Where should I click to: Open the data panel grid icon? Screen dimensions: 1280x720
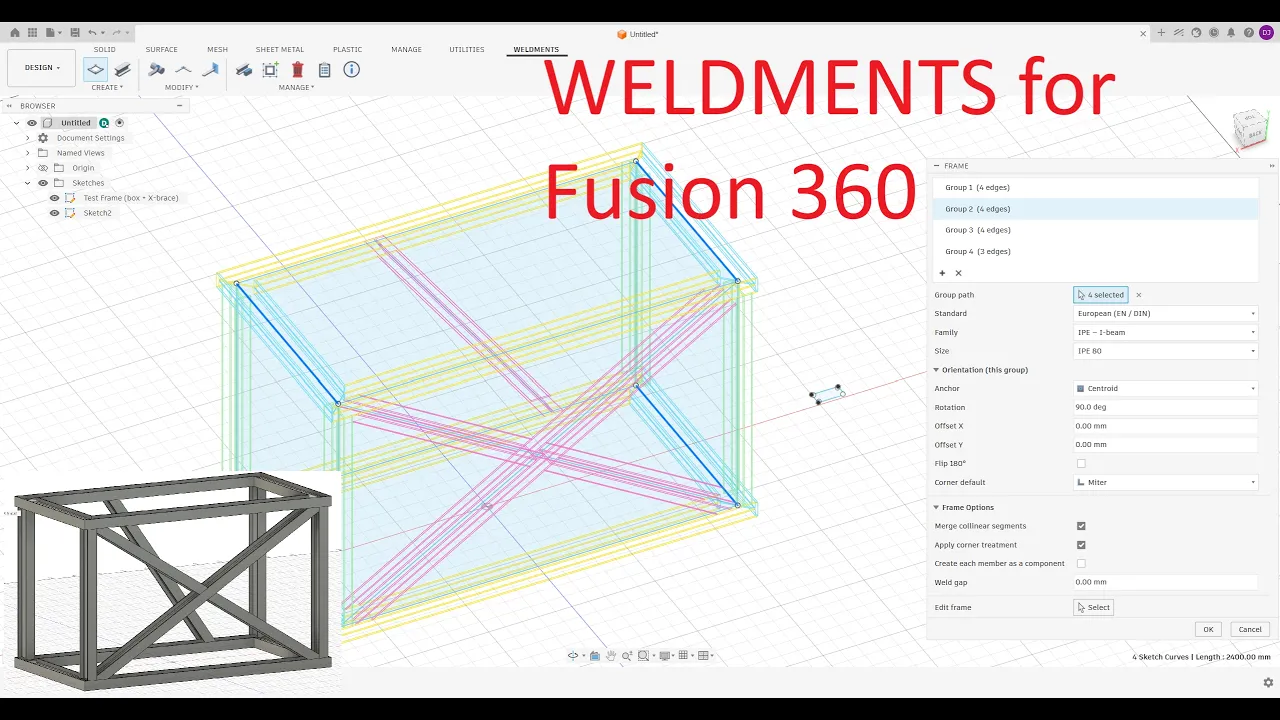(x=35, y=33)
